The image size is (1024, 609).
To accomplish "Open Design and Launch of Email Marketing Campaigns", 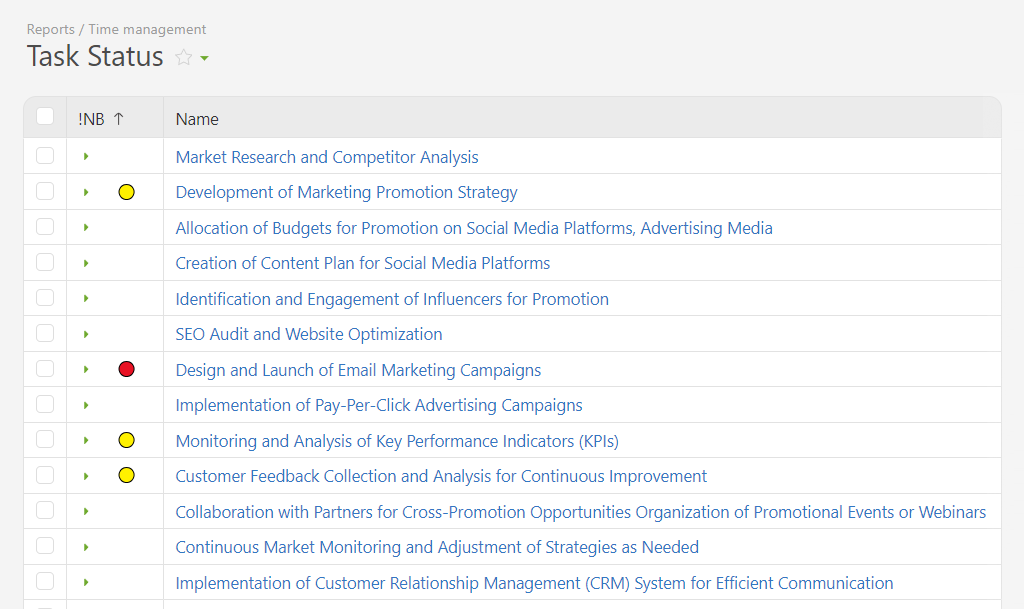I will (358, 370).
